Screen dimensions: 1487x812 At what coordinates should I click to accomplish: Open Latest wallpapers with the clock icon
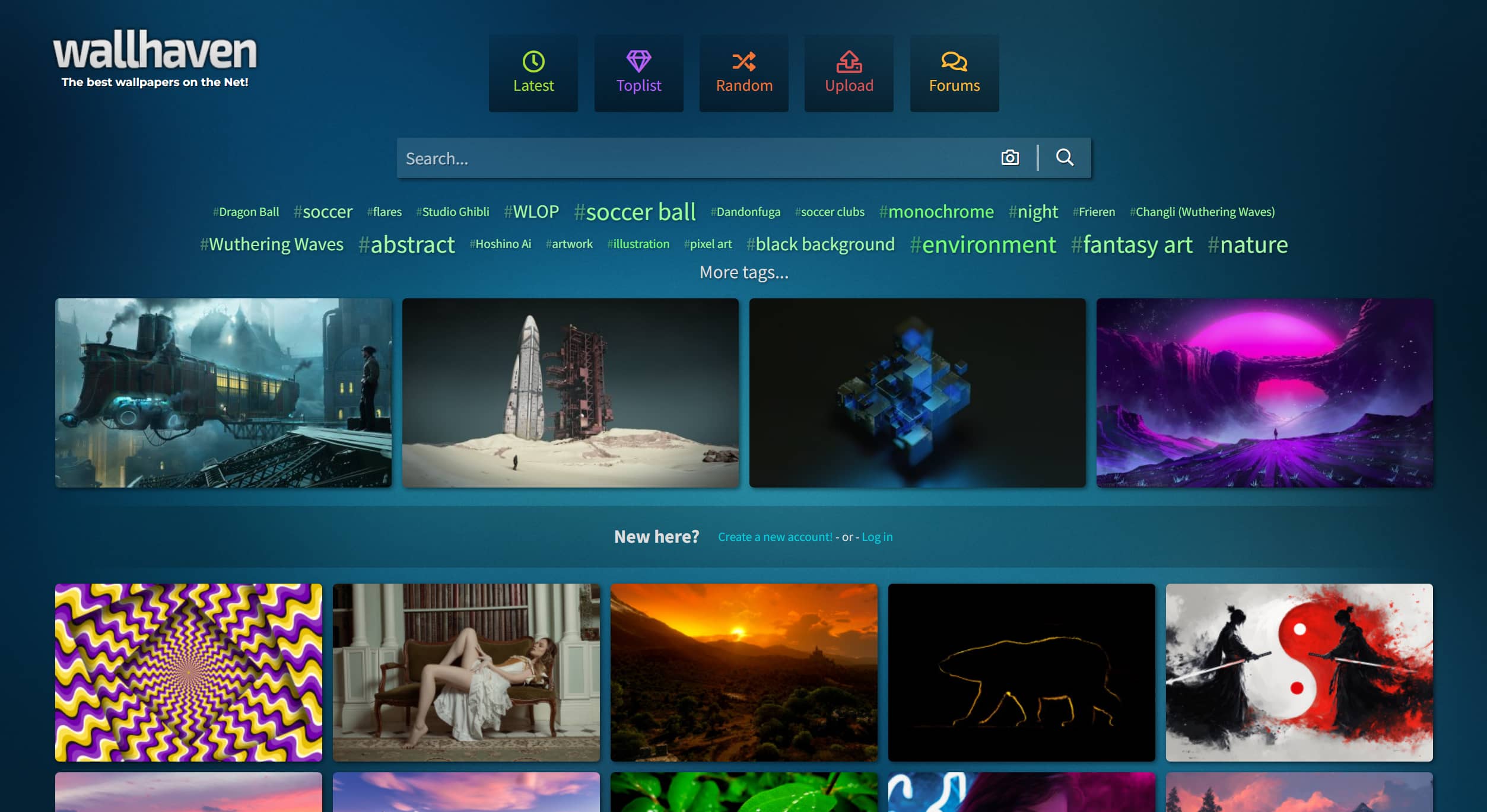(533, 61)
